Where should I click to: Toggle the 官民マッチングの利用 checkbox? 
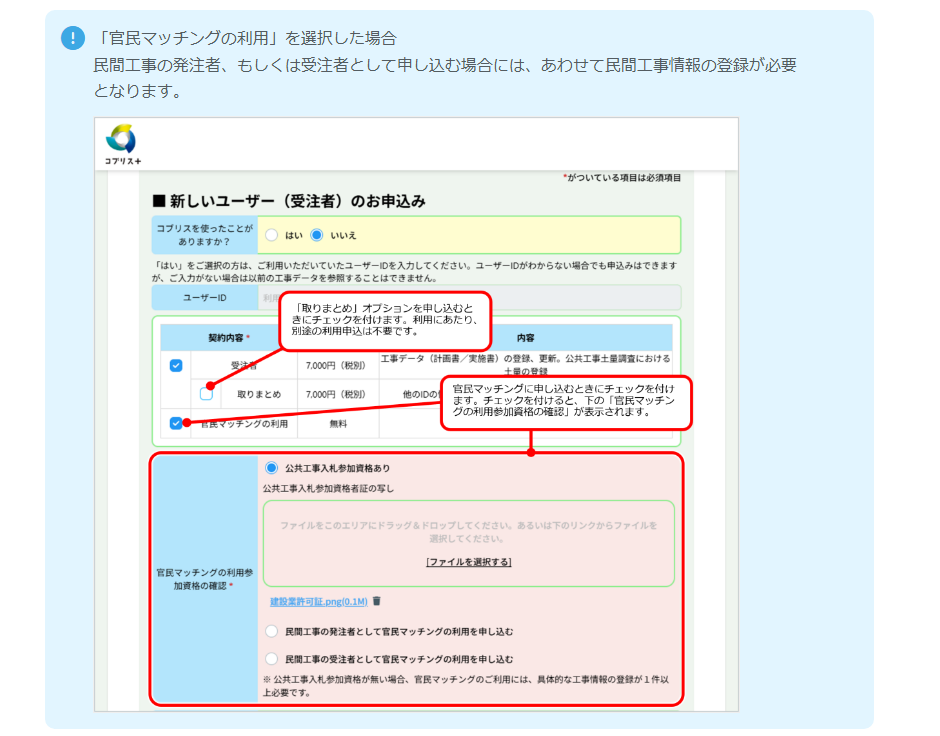coord(176,423)
